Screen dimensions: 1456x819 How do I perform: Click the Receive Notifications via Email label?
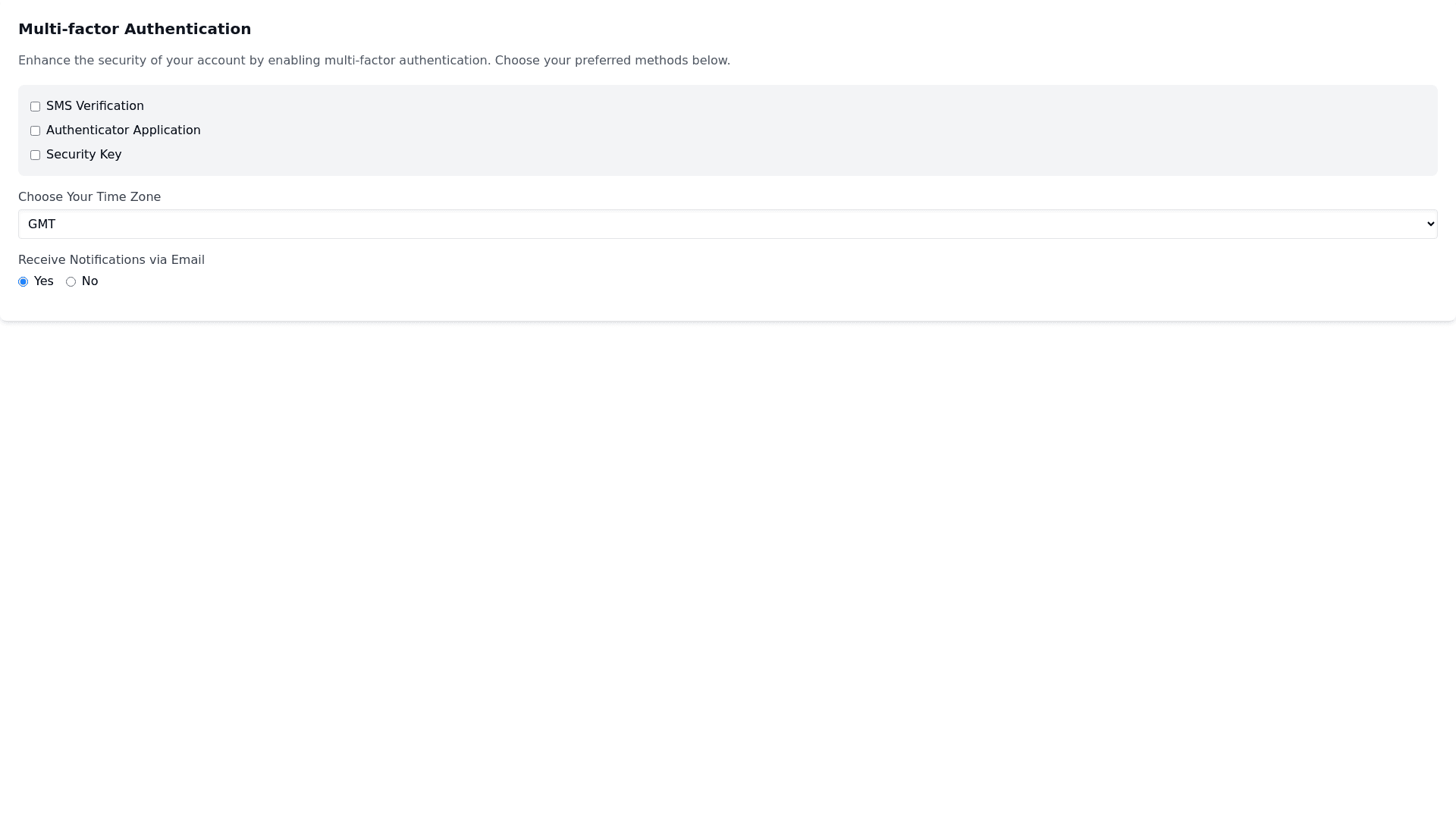tap(111, 260)
